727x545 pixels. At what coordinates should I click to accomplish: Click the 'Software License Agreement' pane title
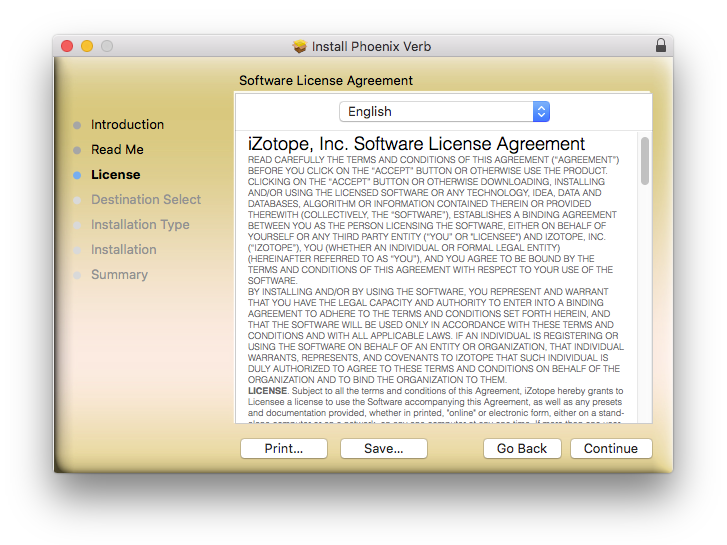tap(325, 81)
